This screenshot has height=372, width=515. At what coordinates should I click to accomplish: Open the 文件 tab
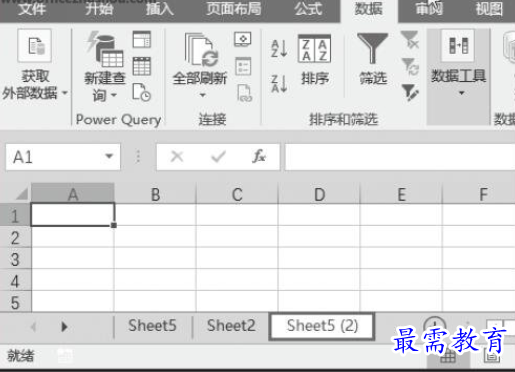point(32,9)
